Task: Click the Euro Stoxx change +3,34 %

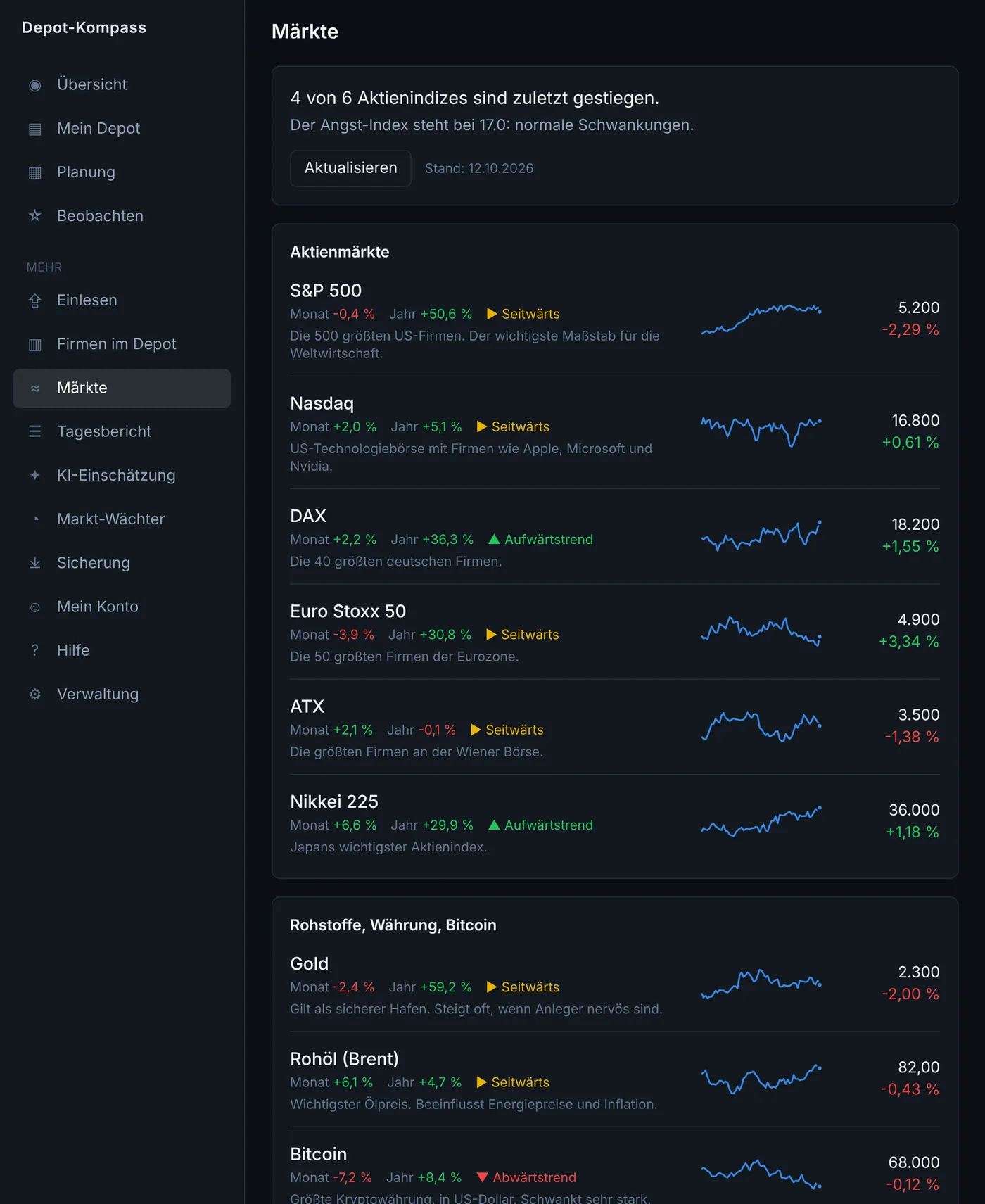Action: click(x=909, y=641)
